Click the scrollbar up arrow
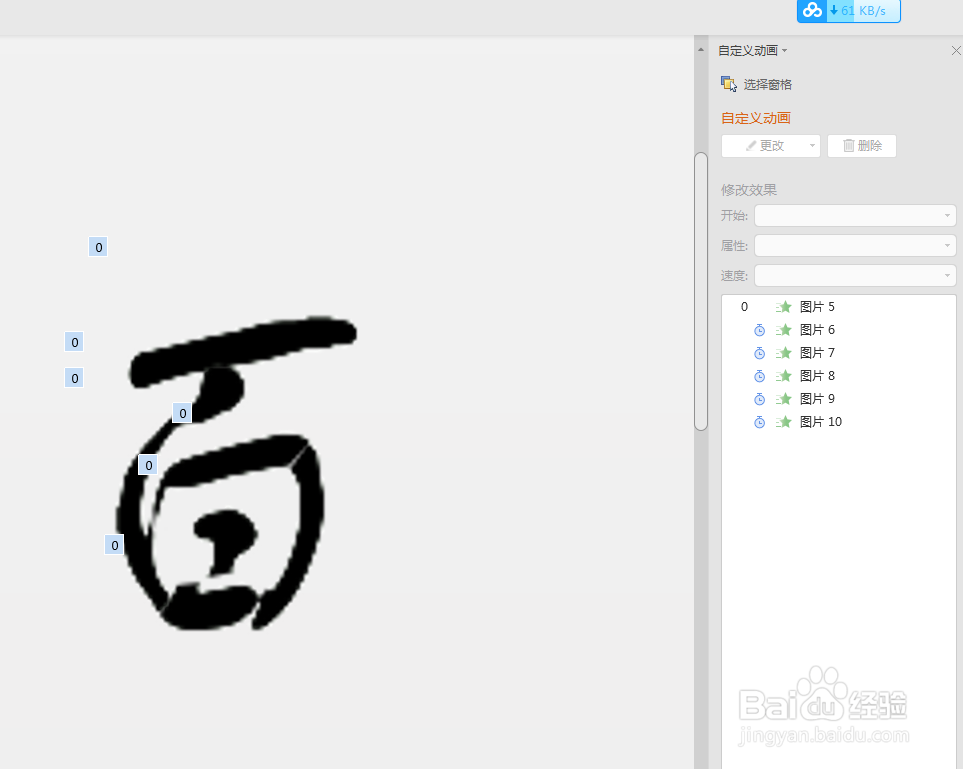 (x=701, y=50)
